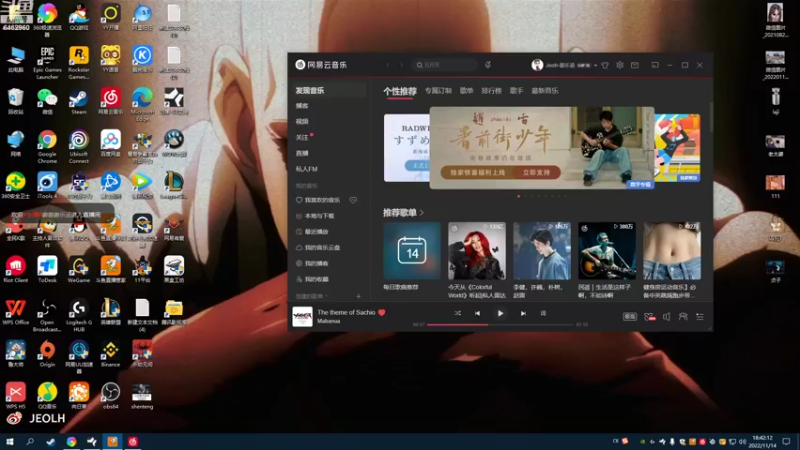
Task: Seek within the song progress bar
Action: tap(500, 324)
